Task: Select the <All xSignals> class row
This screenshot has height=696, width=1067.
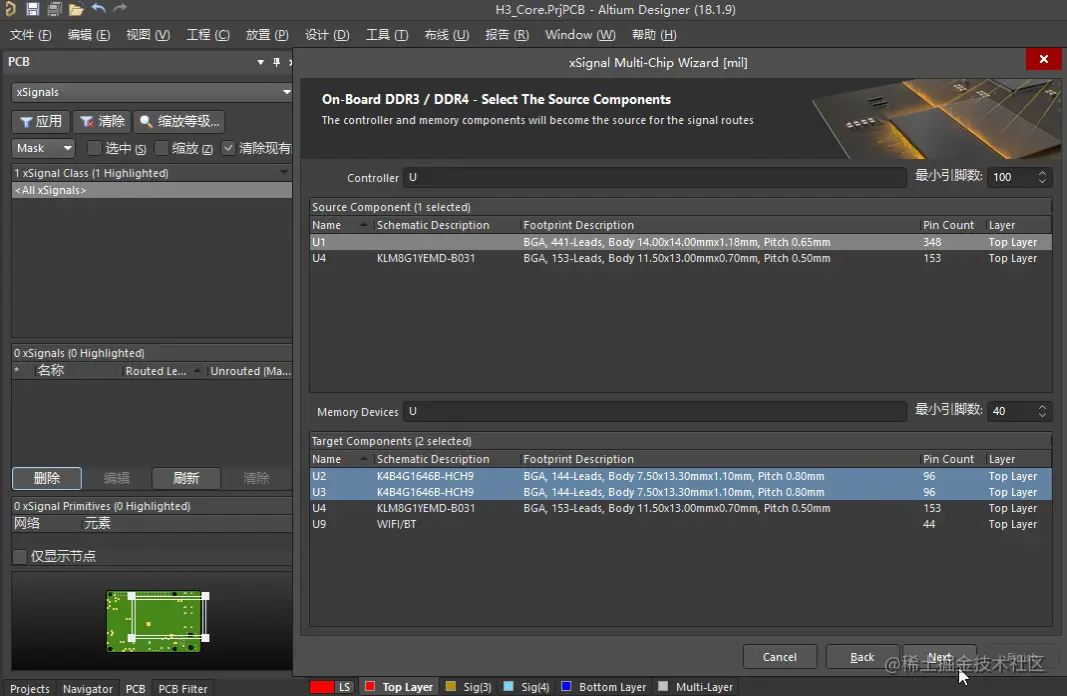Action: pos(152,190)
